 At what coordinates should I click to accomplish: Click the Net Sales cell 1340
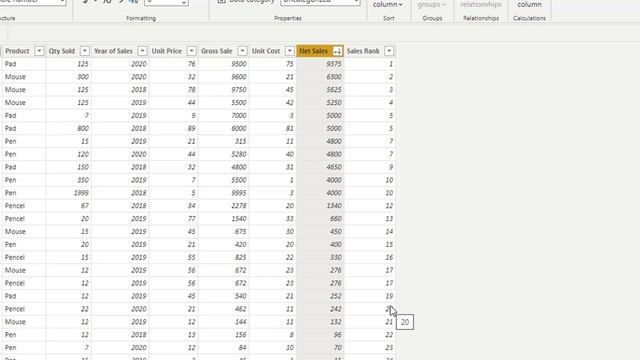point(334,206)
